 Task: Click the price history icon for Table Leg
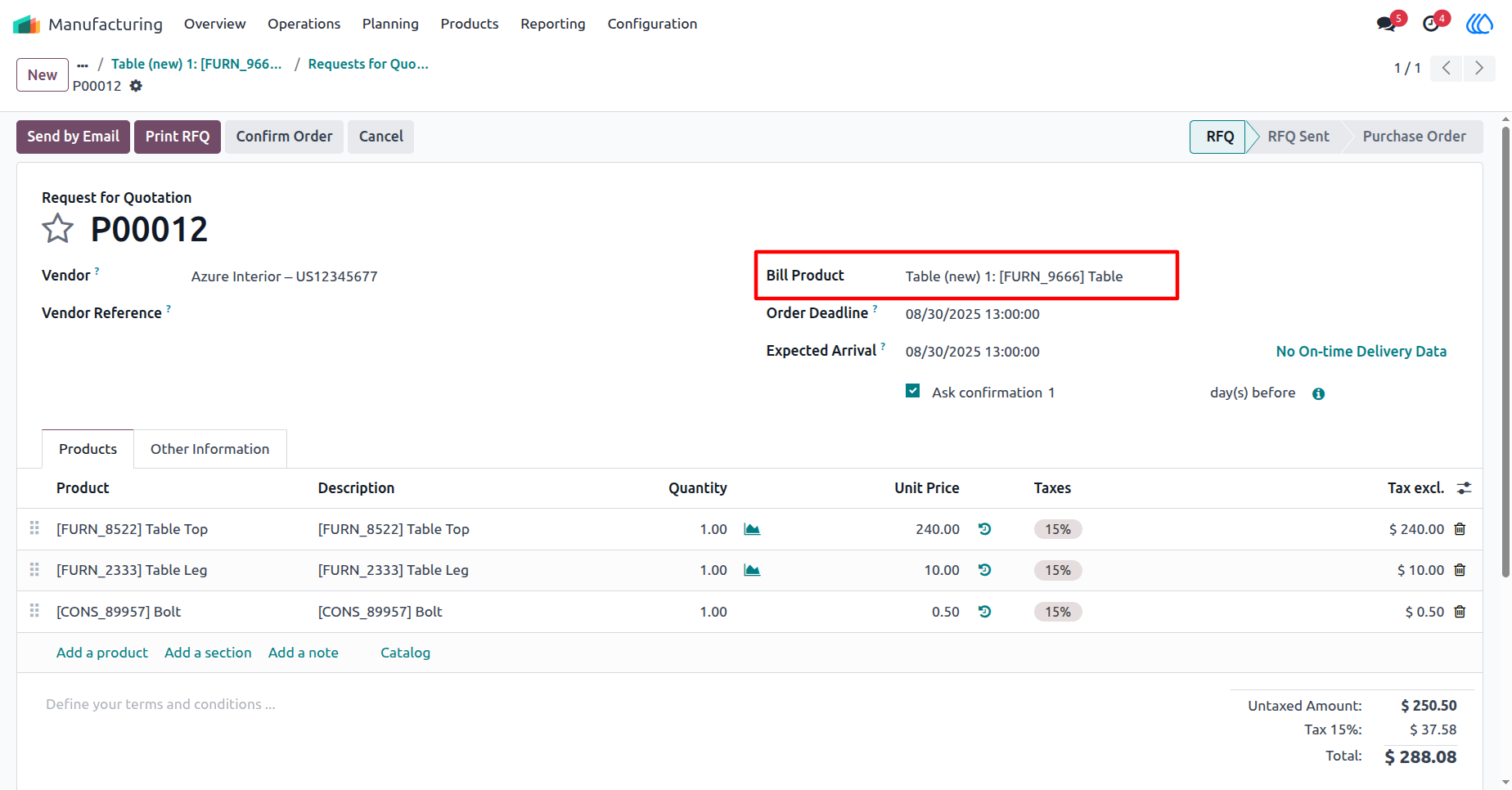coord(984,570)
